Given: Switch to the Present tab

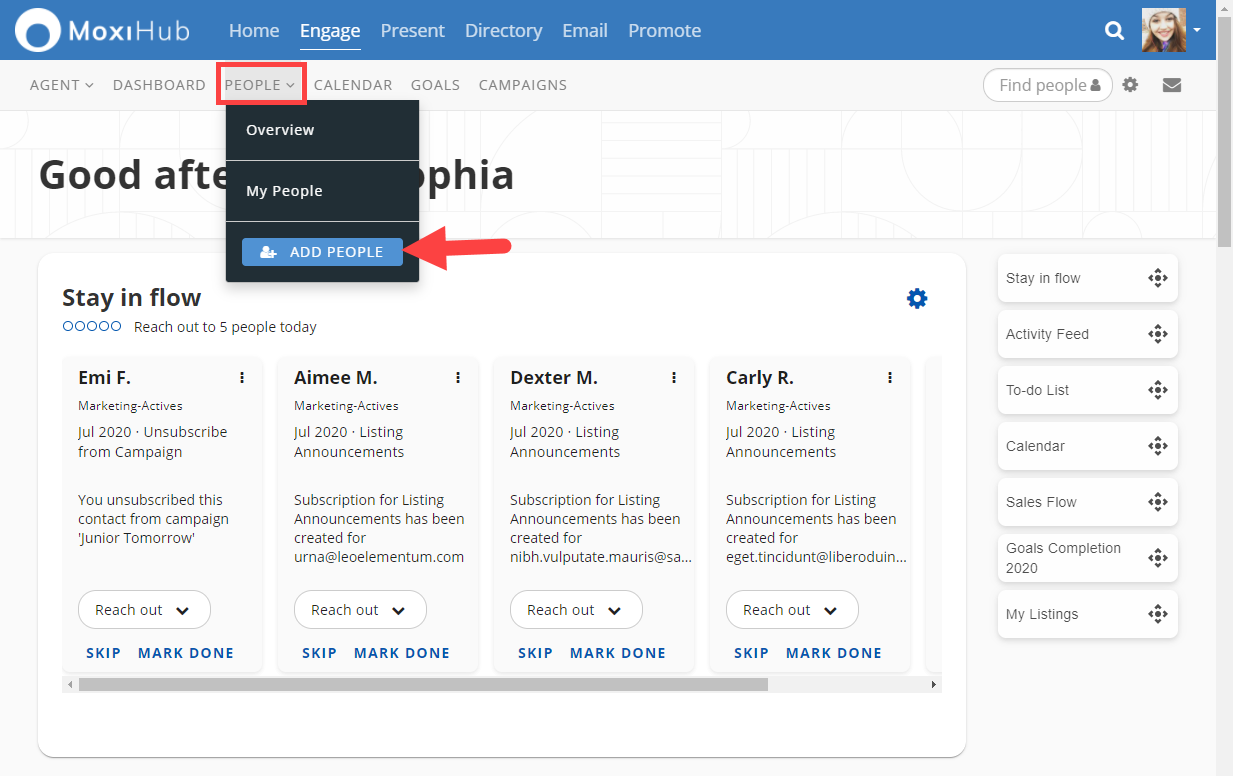Looking at the screenshot, I should pyautogui.click(x=412, y=31).
